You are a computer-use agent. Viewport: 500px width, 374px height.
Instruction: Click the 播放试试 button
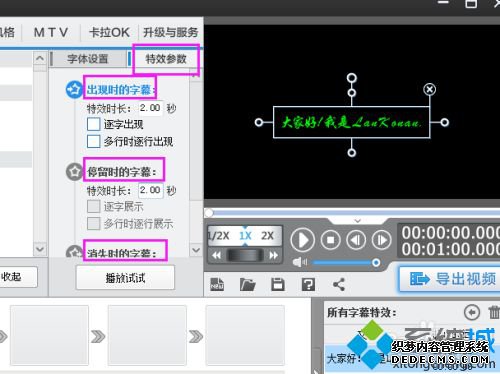pyautogui.click(x=125, y=278)
